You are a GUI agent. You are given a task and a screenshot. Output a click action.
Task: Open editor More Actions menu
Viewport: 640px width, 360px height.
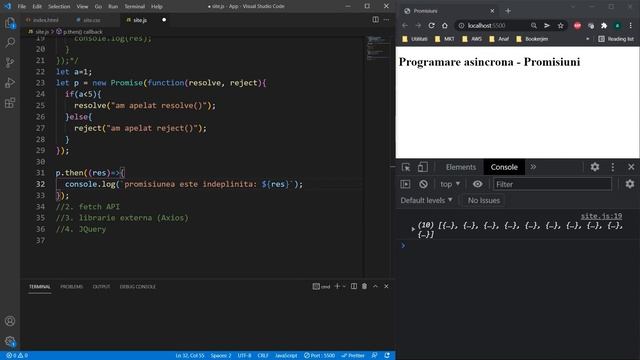point(386,20)
